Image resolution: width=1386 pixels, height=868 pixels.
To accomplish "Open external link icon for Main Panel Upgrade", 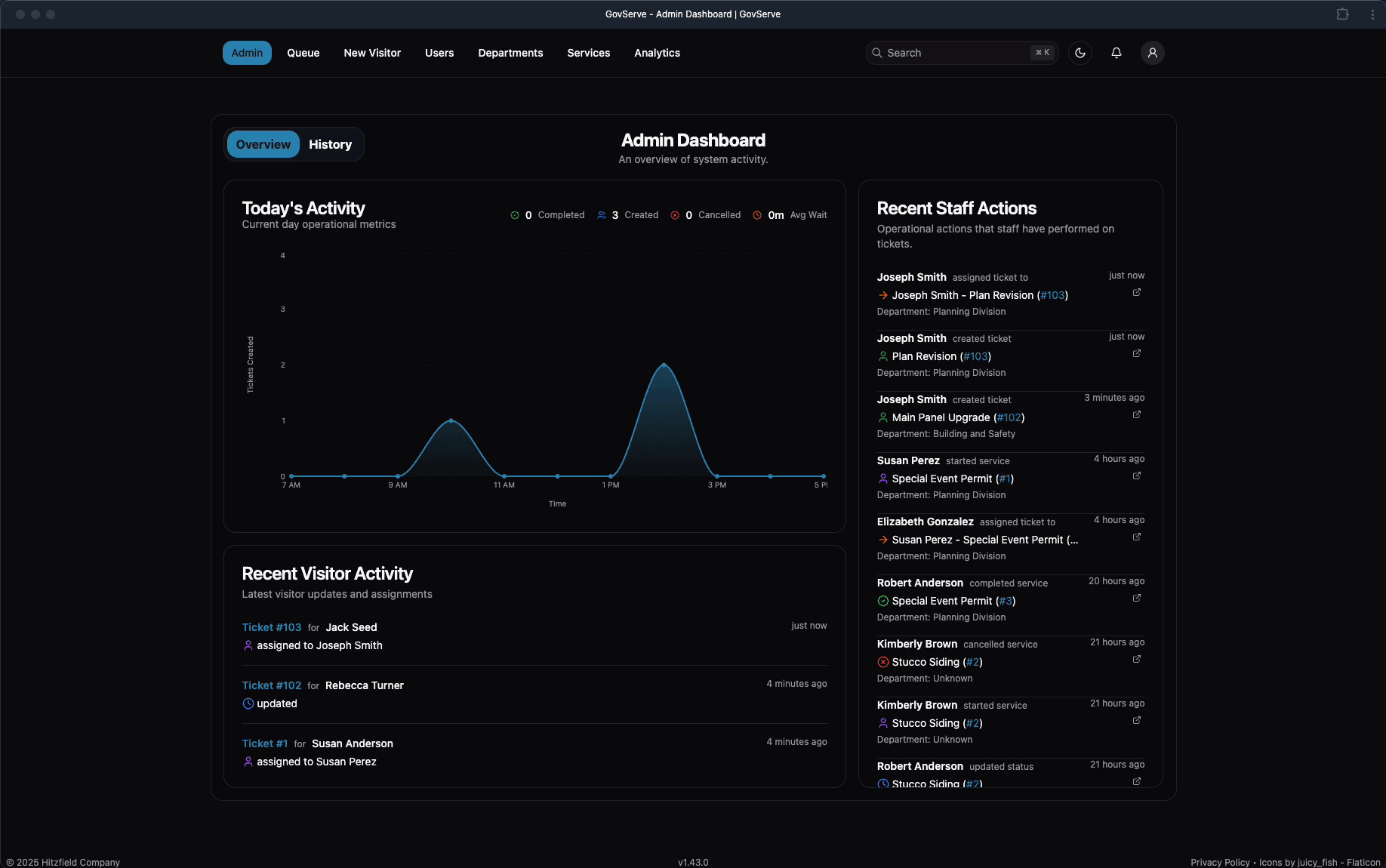I will tap(1136, 415).
